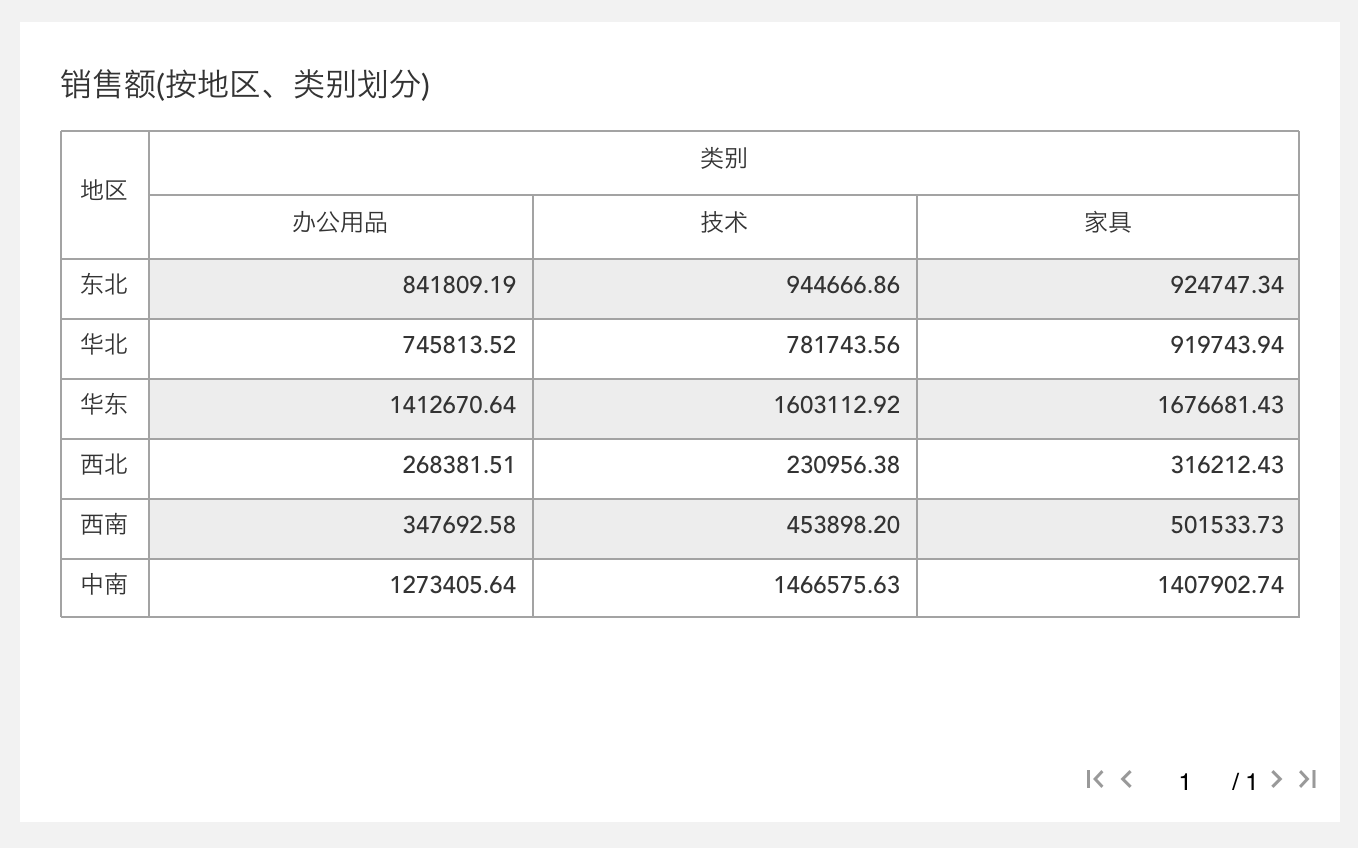
Task: Click the previous page arrow
Action: pyautogui.click(x=1127, y=779)
